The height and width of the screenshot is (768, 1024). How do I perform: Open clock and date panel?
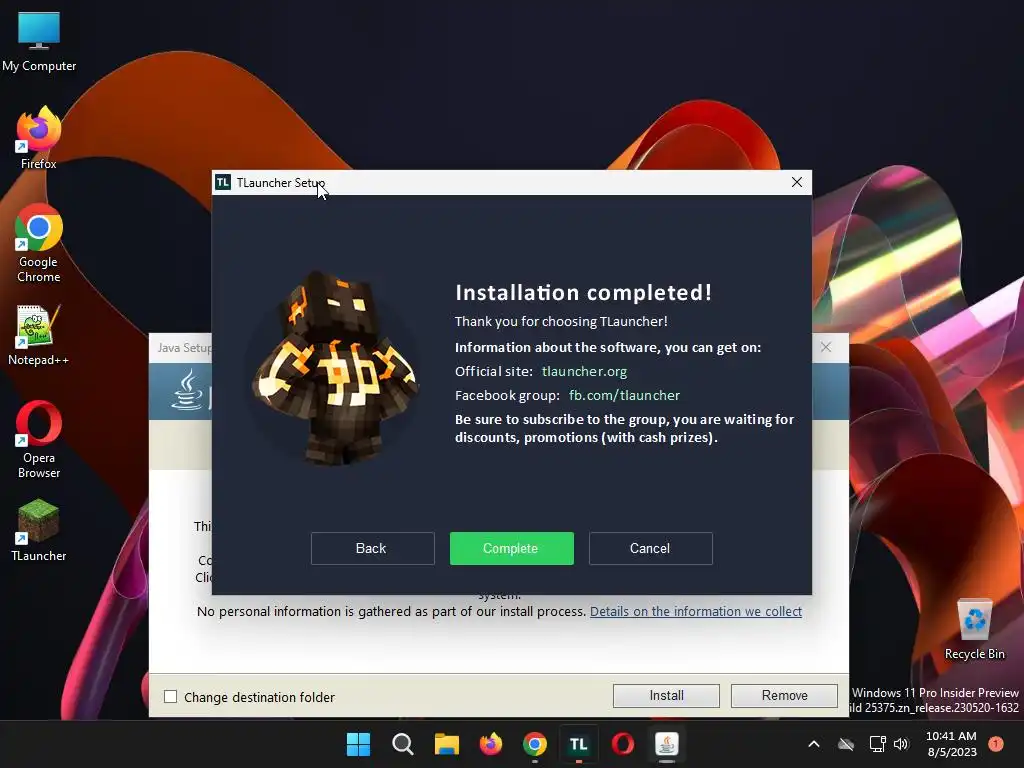click(951, 744)
